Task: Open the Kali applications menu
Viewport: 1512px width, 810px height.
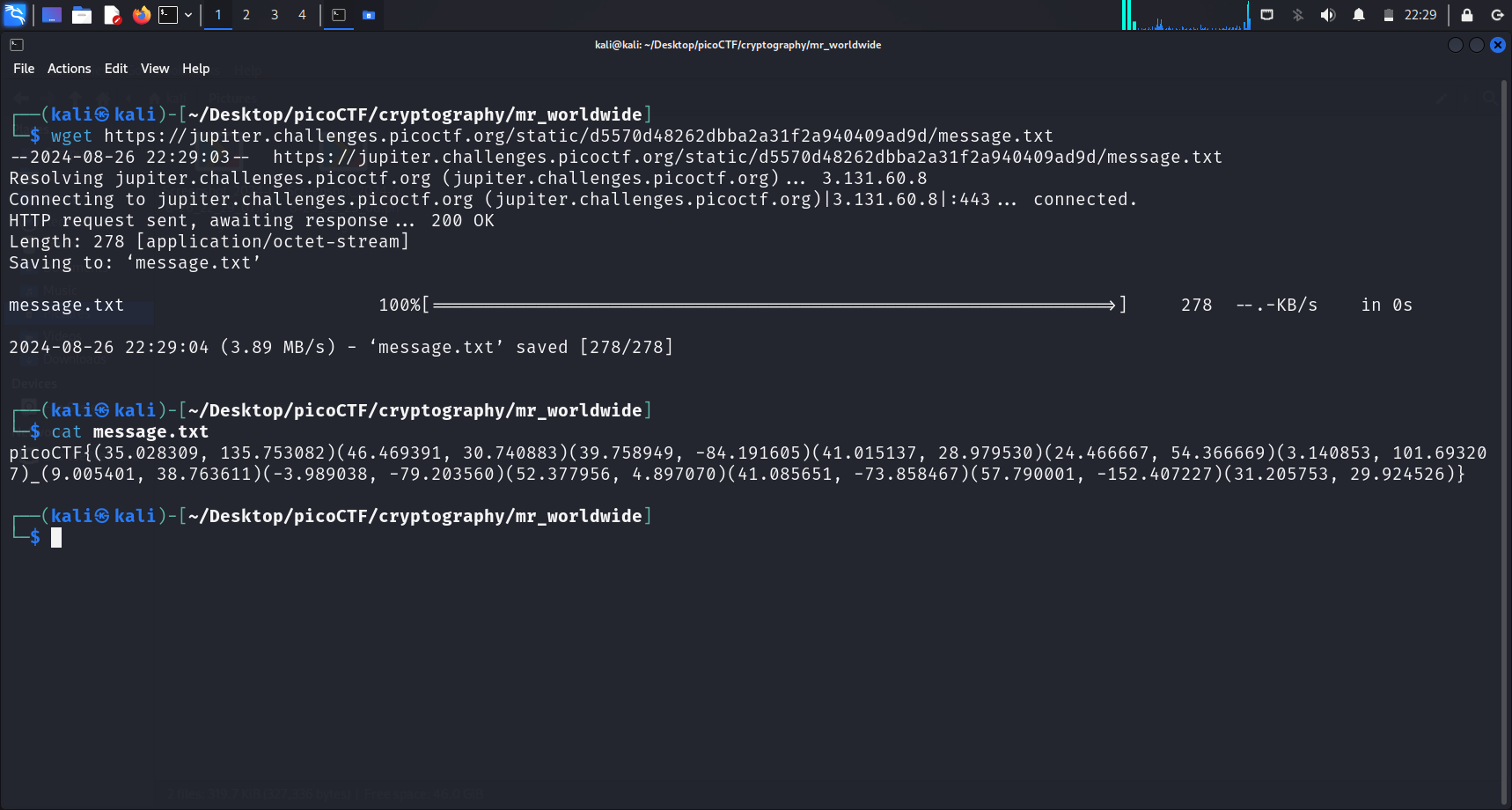Action: pos(16,15)
